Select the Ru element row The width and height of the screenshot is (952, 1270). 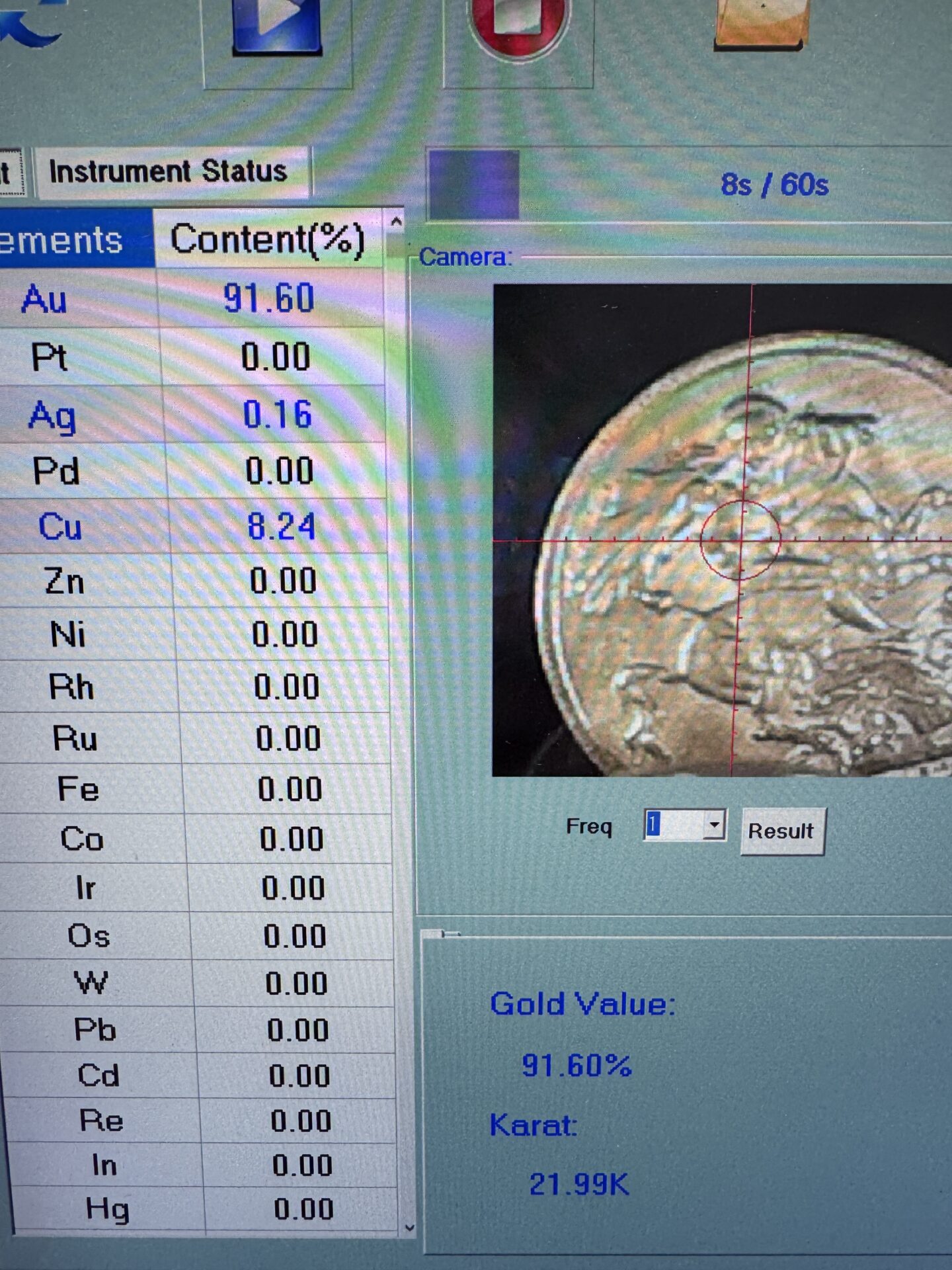point(195,738)
